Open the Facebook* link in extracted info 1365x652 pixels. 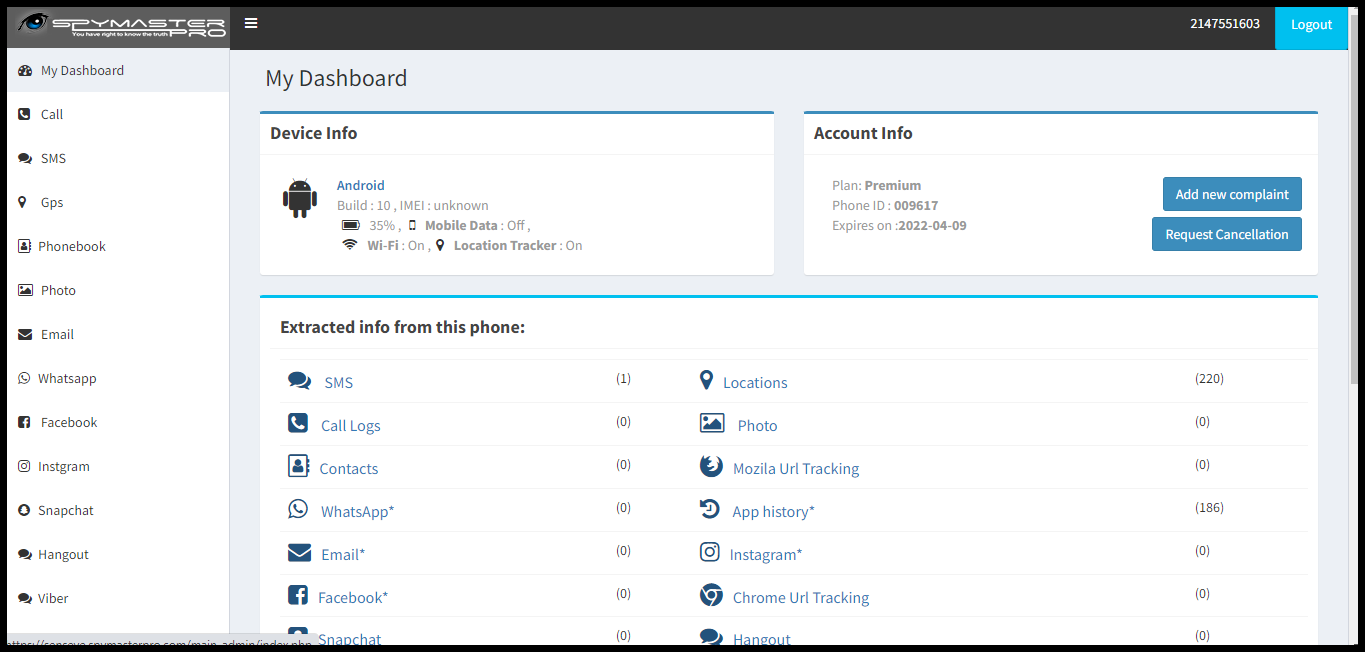pyautogui.click(x=353, y=597)
